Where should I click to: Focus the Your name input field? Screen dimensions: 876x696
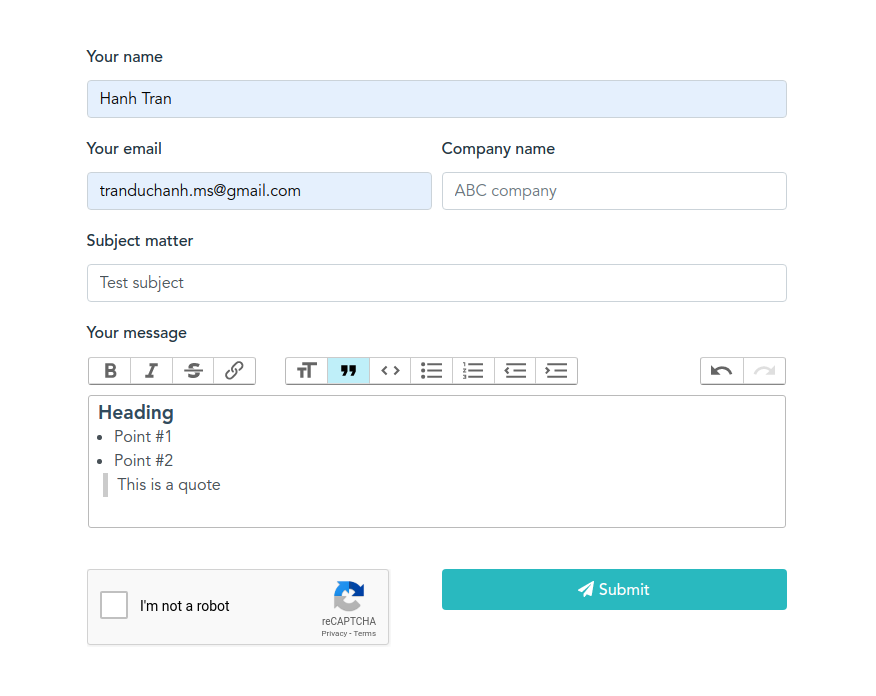[437, 99]
